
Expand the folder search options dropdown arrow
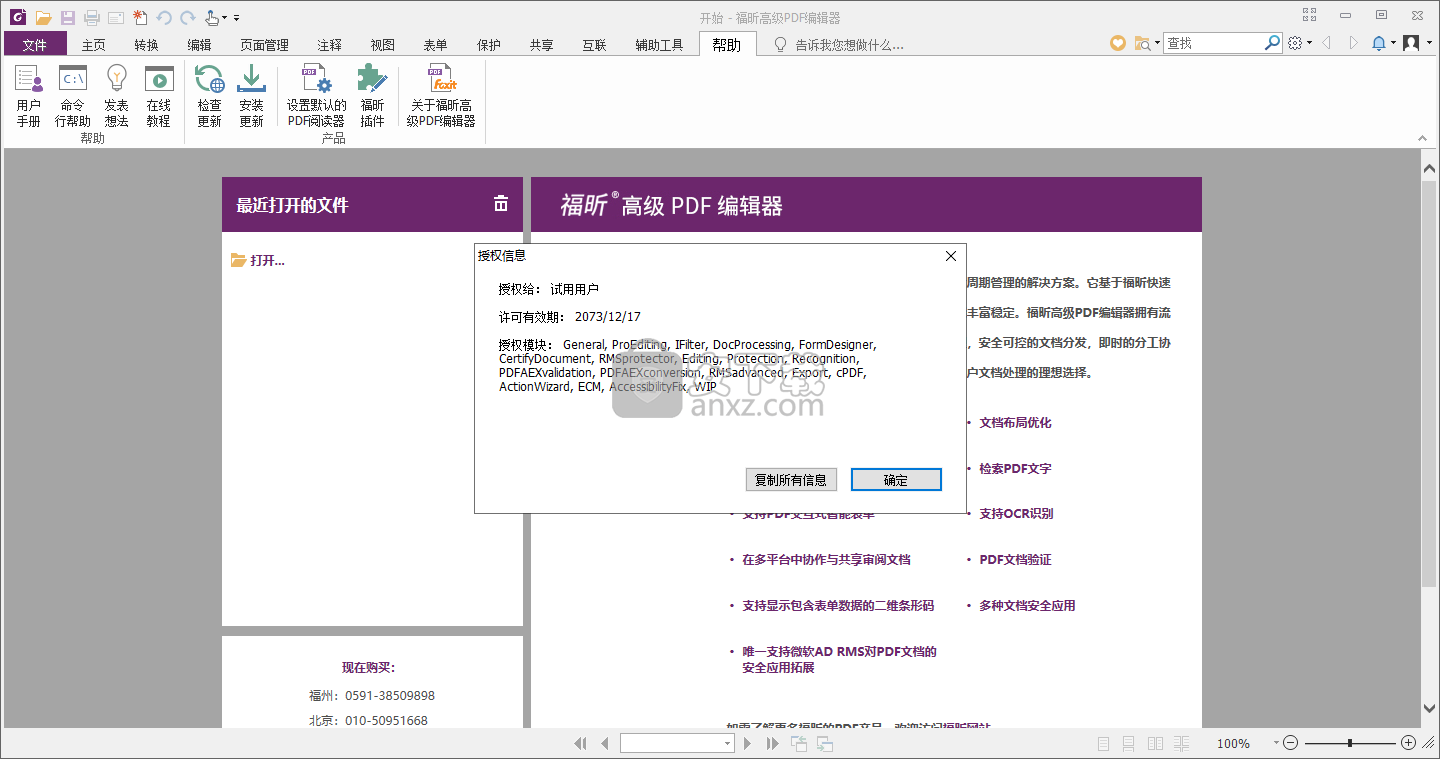pos(1157,43)
